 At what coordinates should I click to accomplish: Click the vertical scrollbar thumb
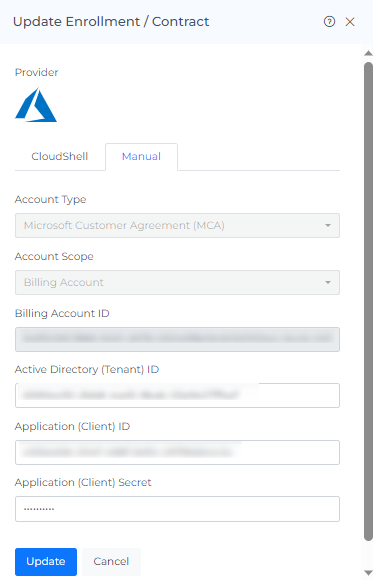(x=368, y=301)
